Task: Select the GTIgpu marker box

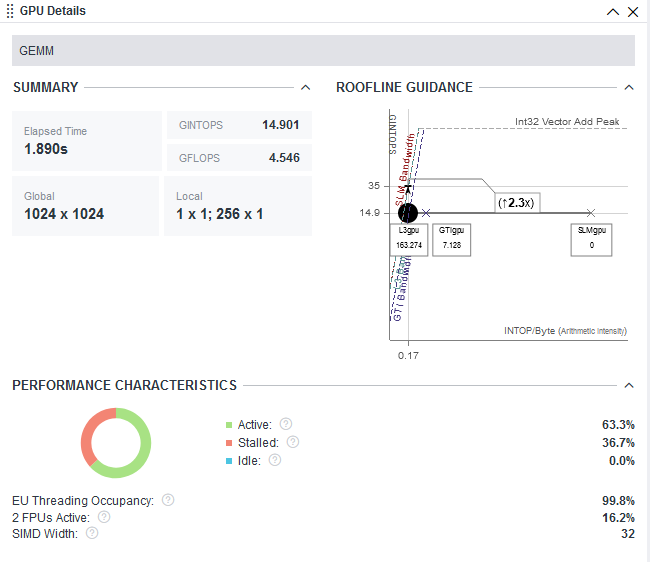Action: [x=450, y=240]
